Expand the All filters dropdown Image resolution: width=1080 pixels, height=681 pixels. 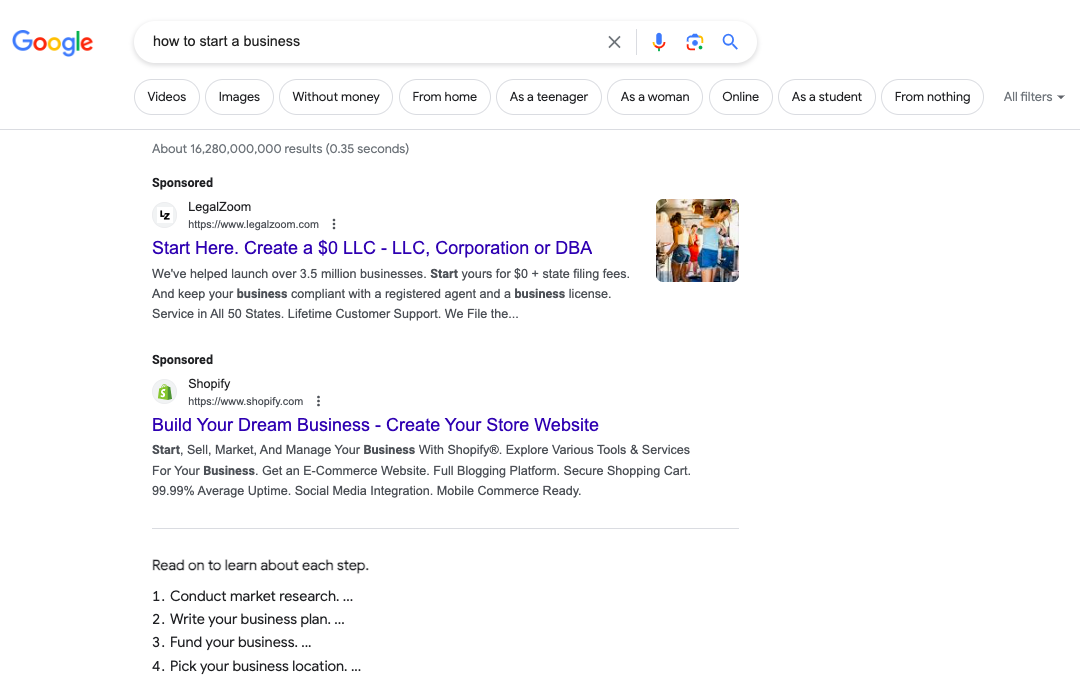1034,97
